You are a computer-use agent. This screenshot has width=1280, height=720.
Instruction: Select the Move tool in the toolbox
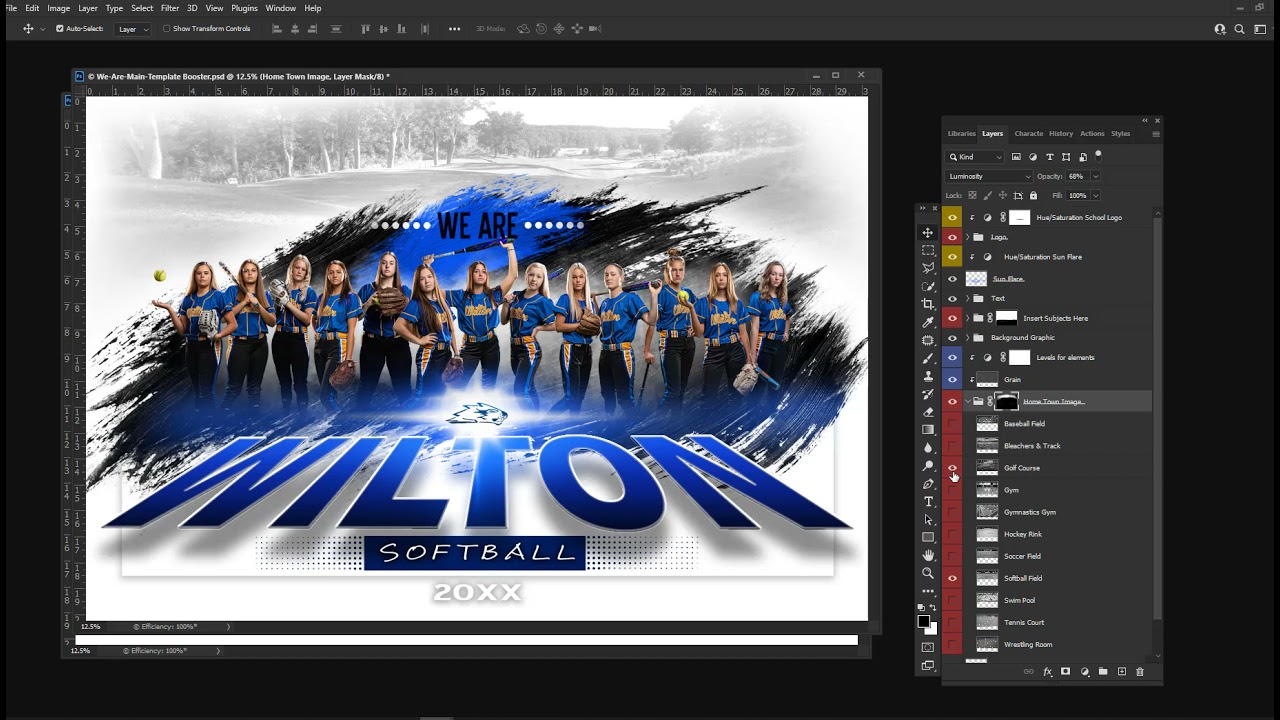[928, 232]
